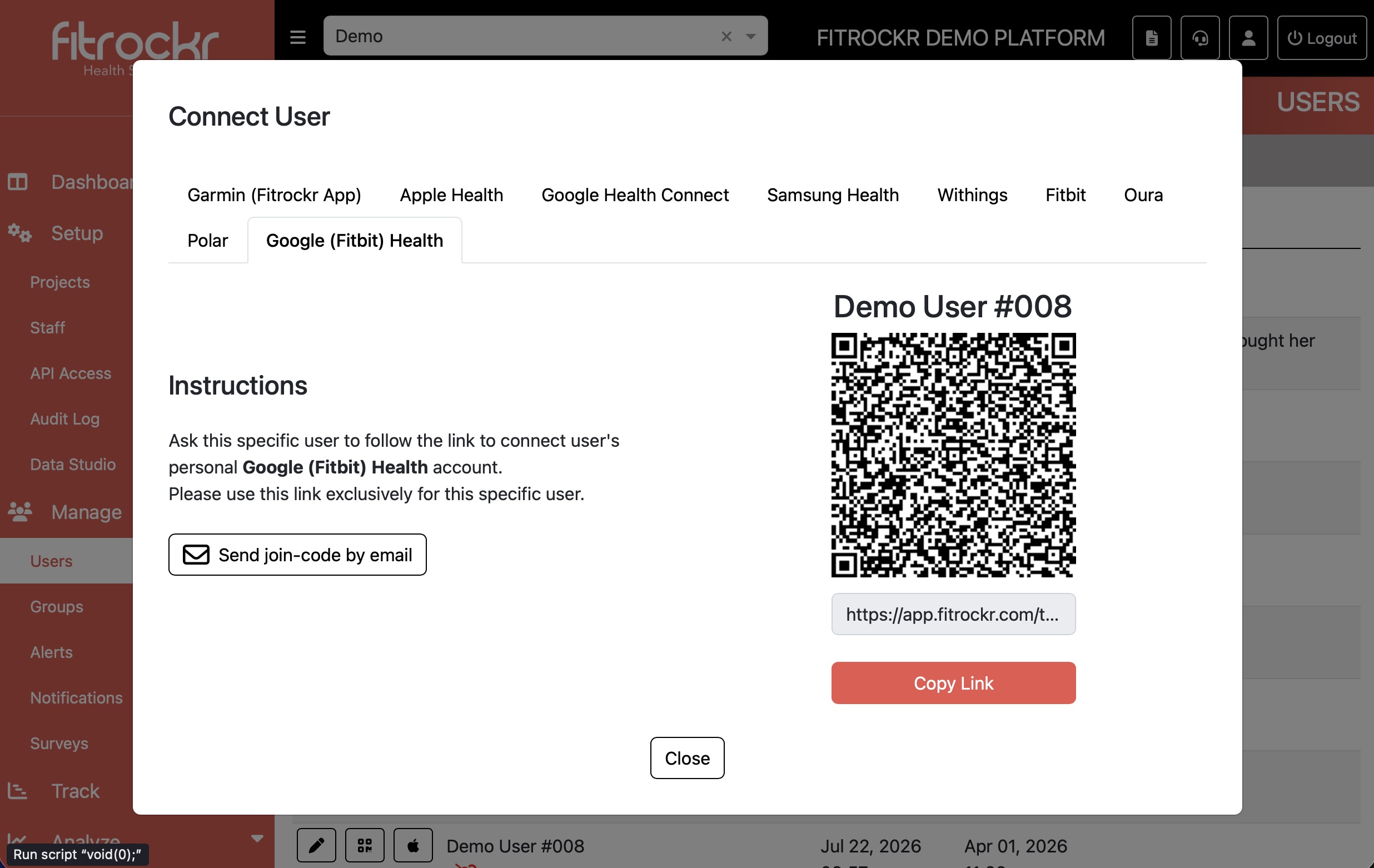Clear the Demo project selection
Viewport: 1374px width, 868px height.
[x=726, y=36]
